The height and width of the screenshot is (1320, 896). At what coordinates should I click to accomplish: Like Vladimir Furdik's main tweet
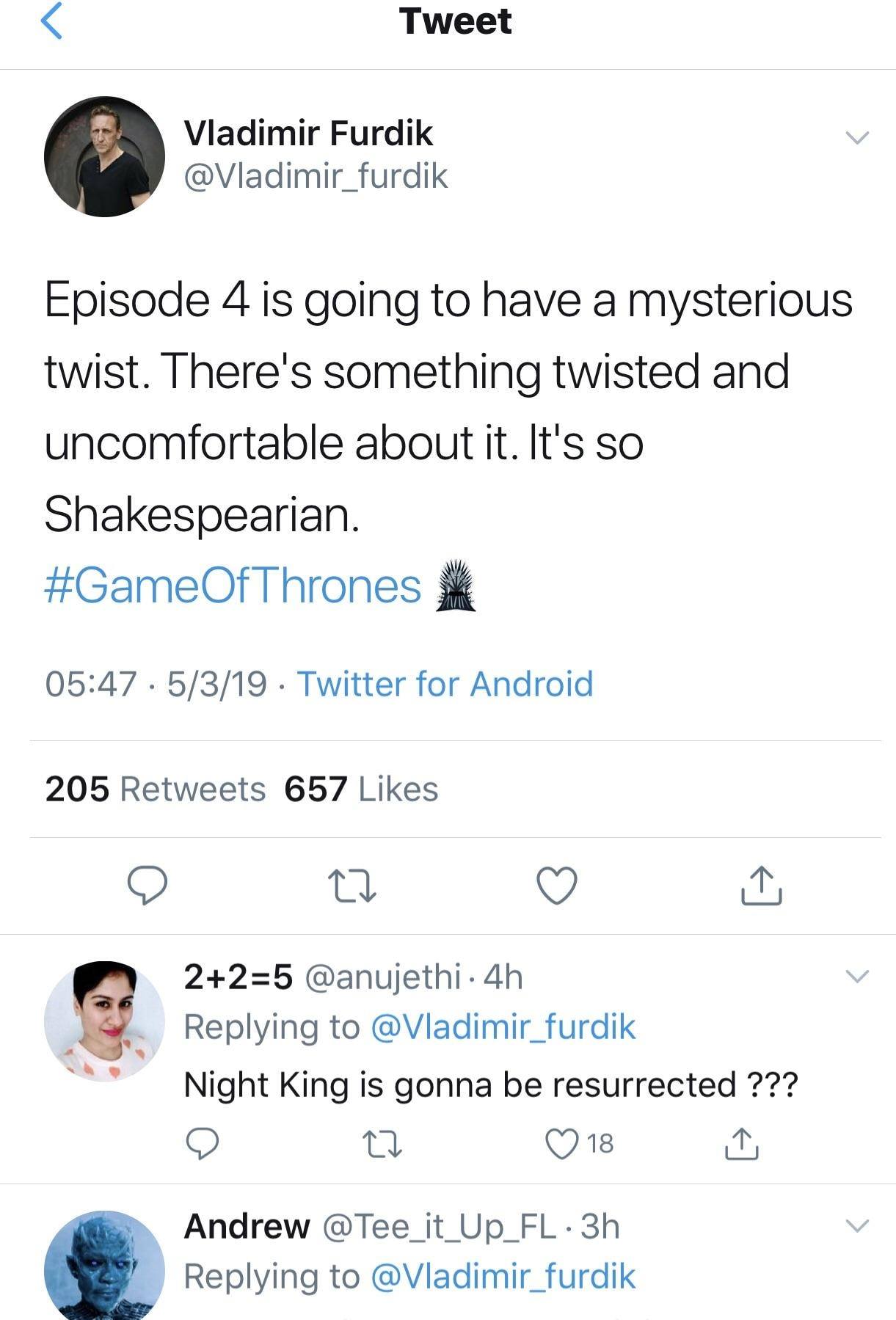coord(557,886)
